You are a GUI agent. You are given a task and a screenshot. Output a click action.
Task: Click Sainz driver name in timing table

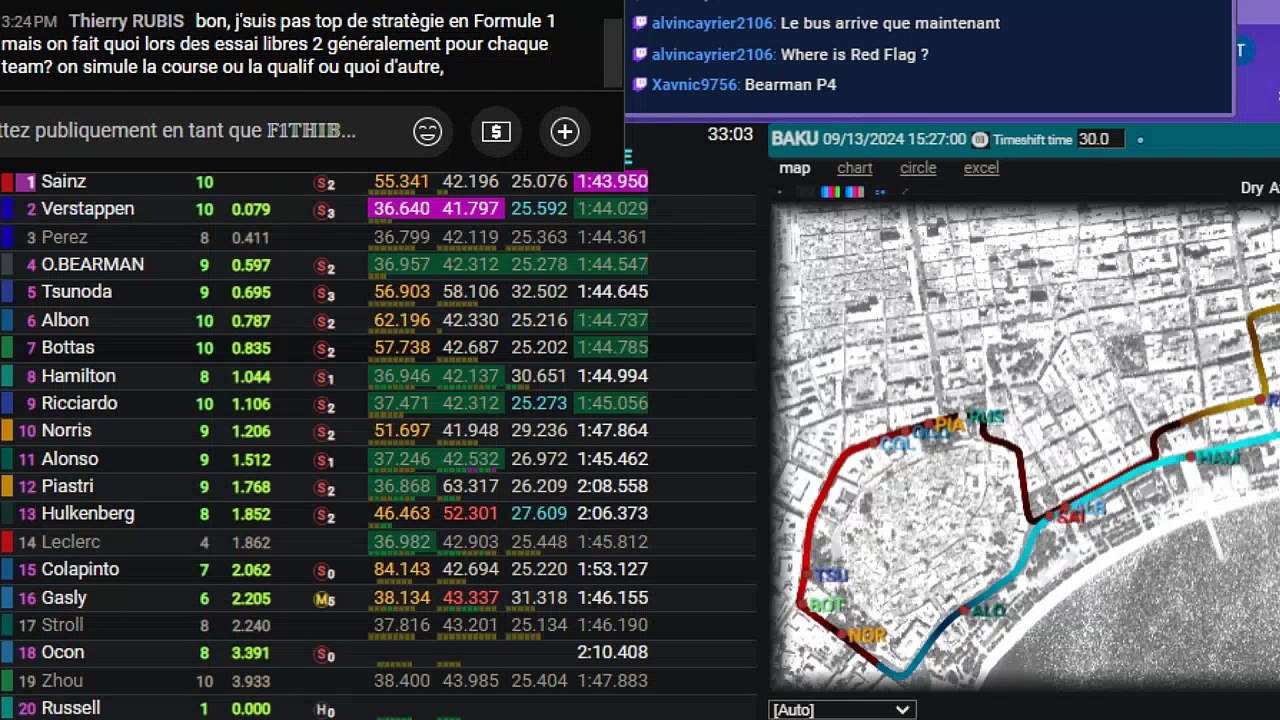pyautogui.click(x=63, y=182)
